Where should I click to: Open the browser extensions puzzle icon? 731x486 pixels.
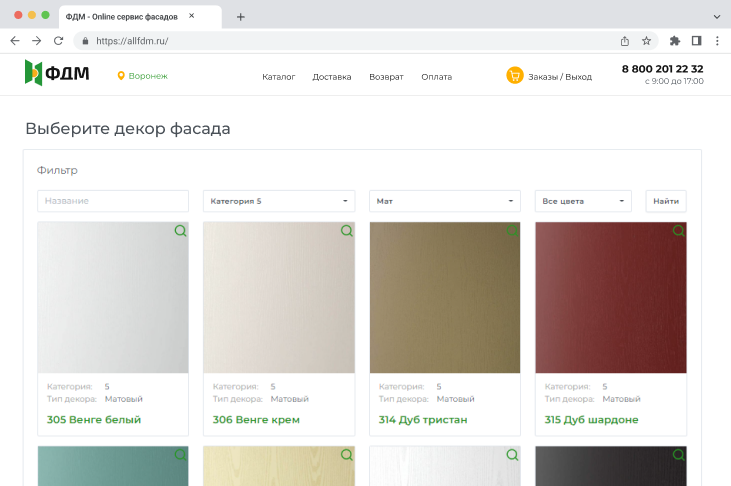click(674, 41)
